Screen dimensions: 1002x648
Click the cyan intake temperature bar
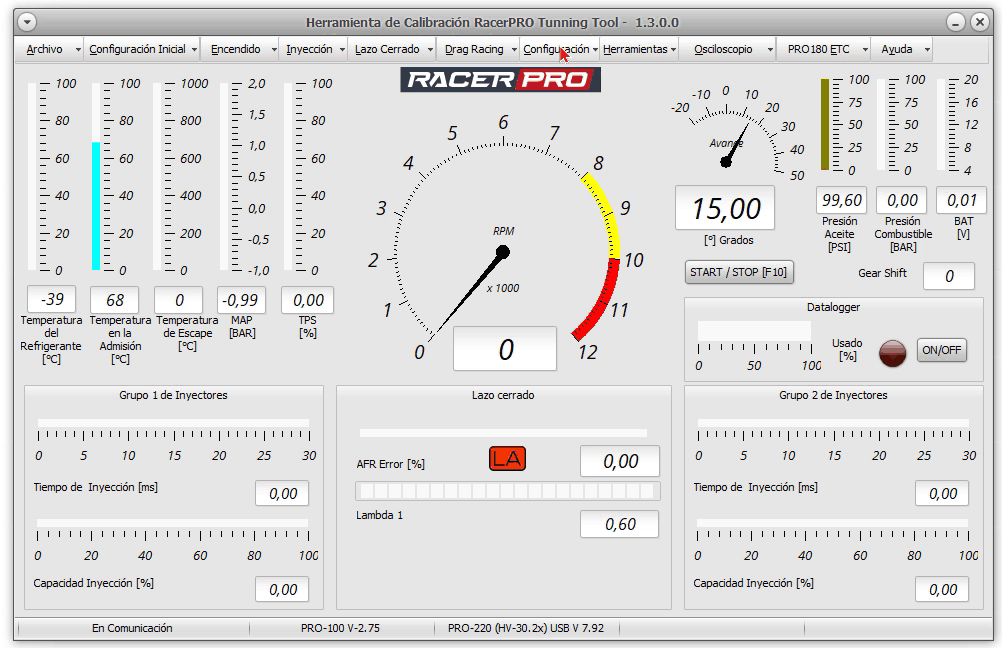(96, 206)
